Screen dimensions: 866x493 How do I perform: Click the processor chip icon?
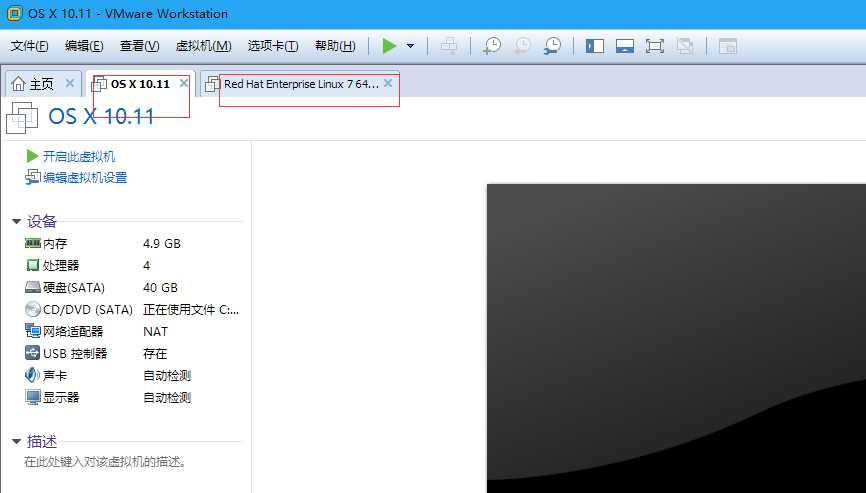coord(33,265)
